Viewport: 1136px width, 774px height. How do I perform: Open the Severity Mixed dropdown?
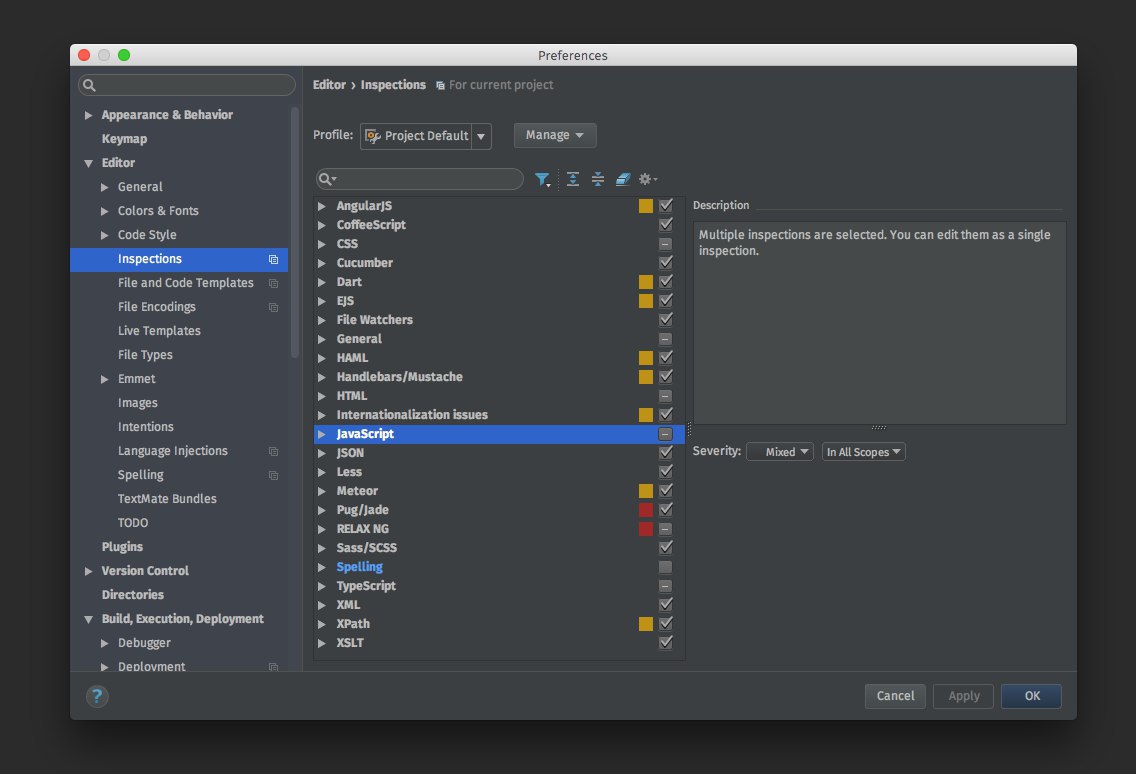click(x=780, y=452)
